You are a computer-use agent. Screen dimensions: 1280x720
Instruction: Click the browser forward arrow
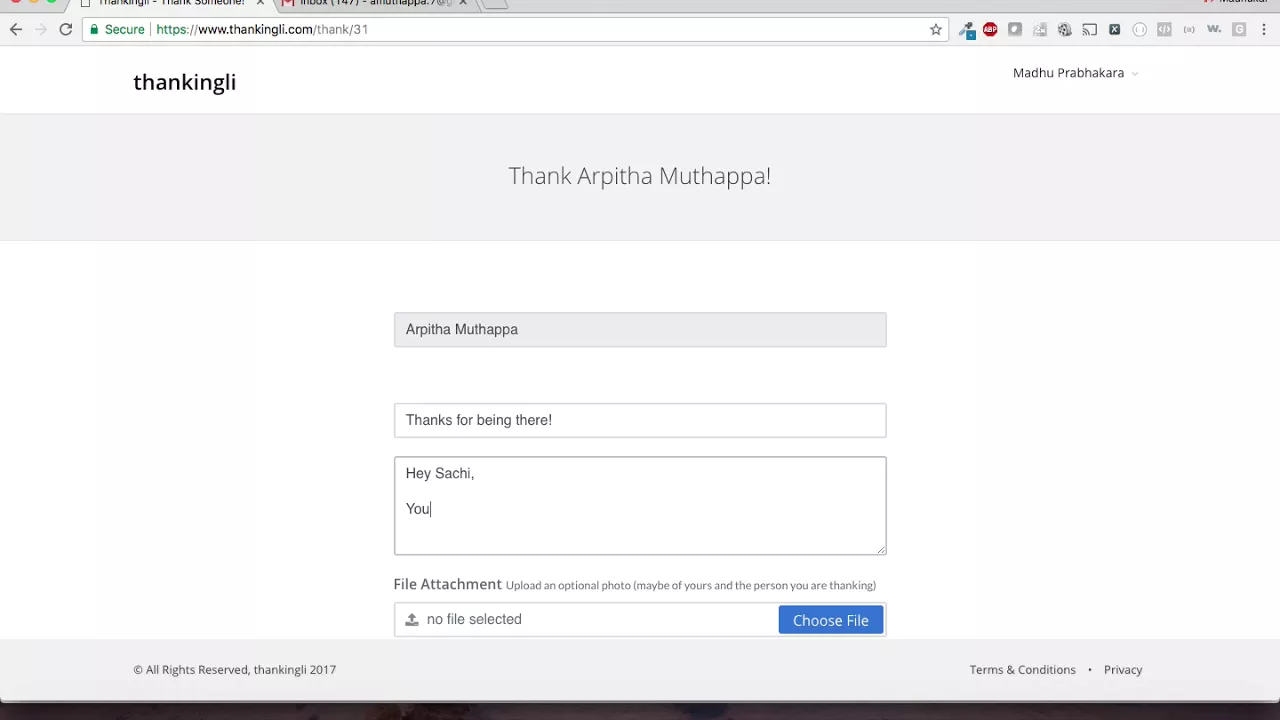coord(41,30)
